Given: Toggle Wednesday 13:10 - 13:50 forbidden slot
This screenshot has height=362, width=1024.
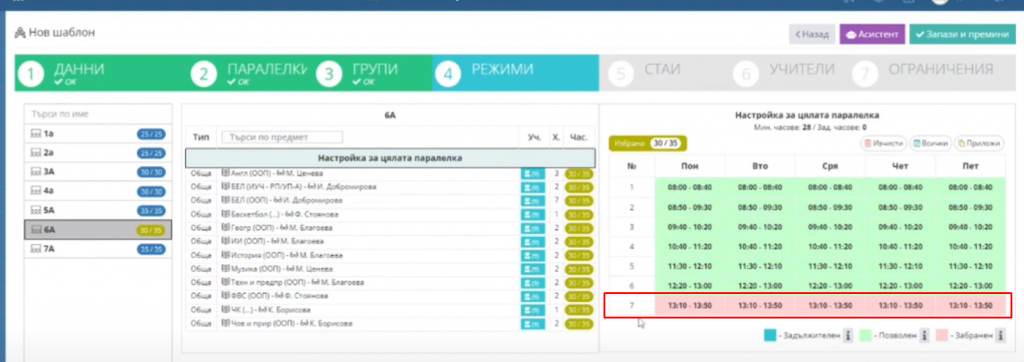Looking at the screenshot, I should 830,306.
